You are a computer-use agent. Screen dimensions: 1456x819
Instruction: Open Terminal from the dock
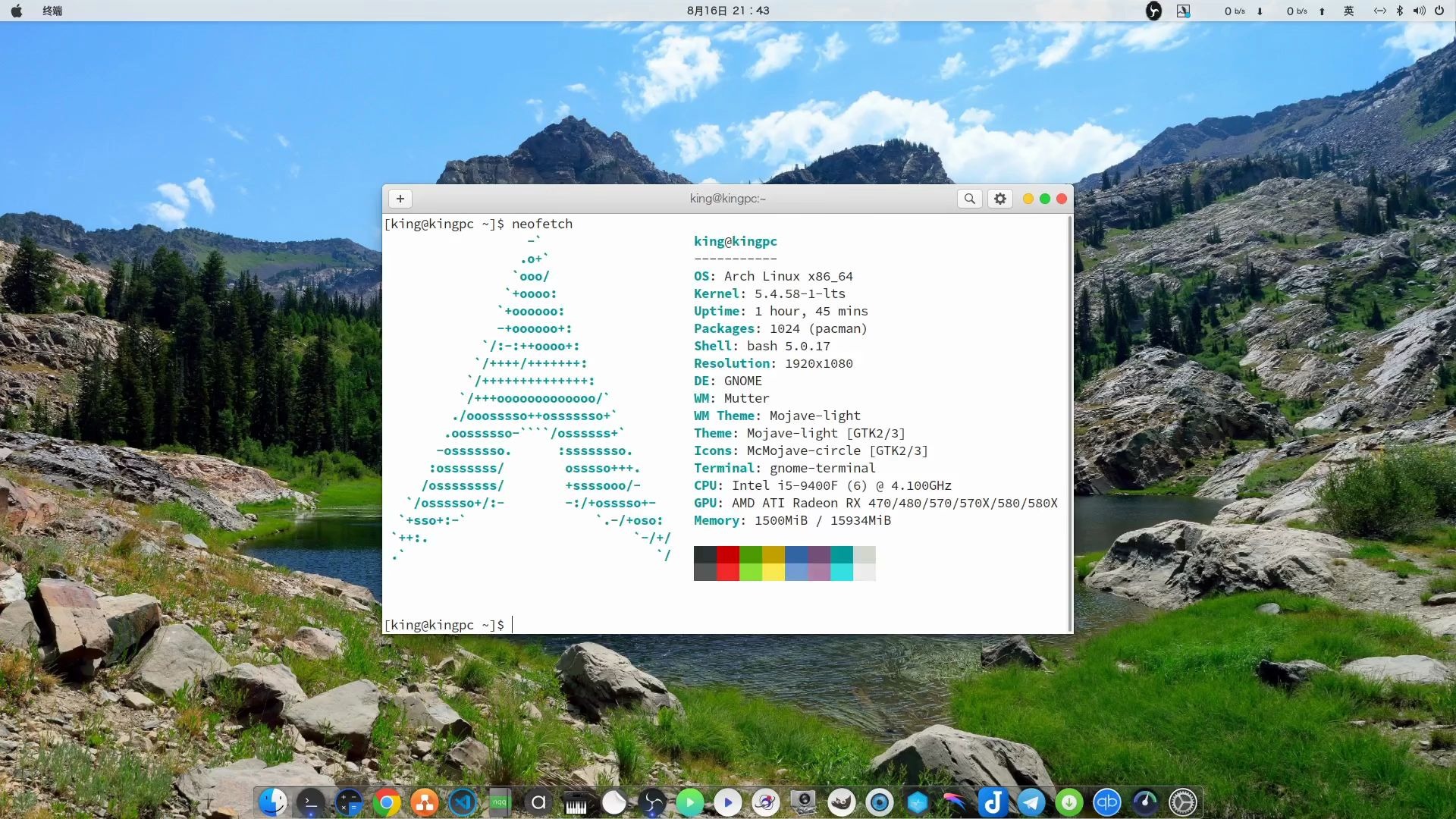point(311,802)
